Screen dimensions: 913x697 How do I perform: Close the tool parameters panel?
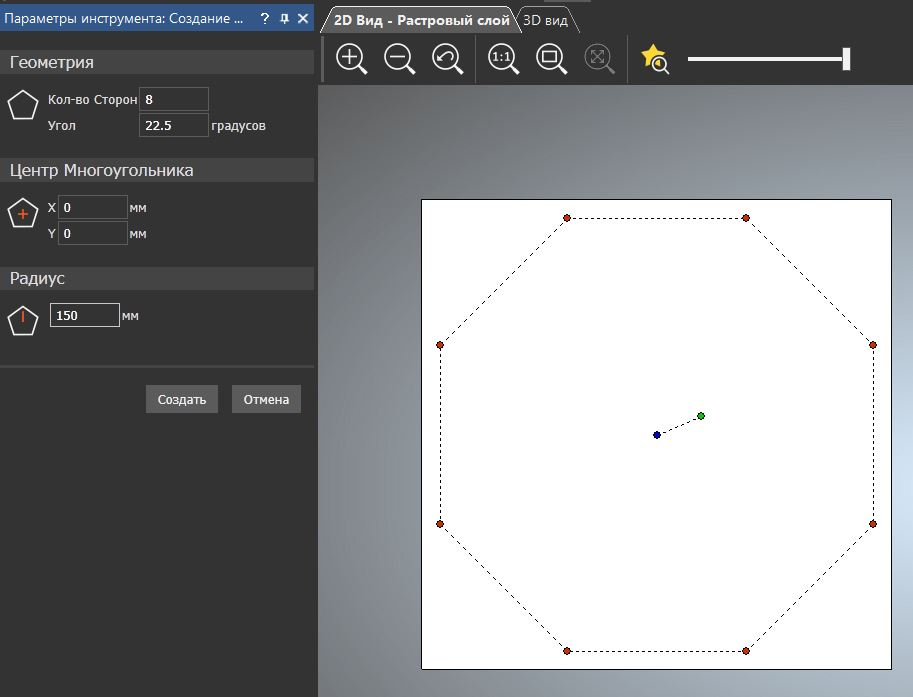click(x=303, y=18)
